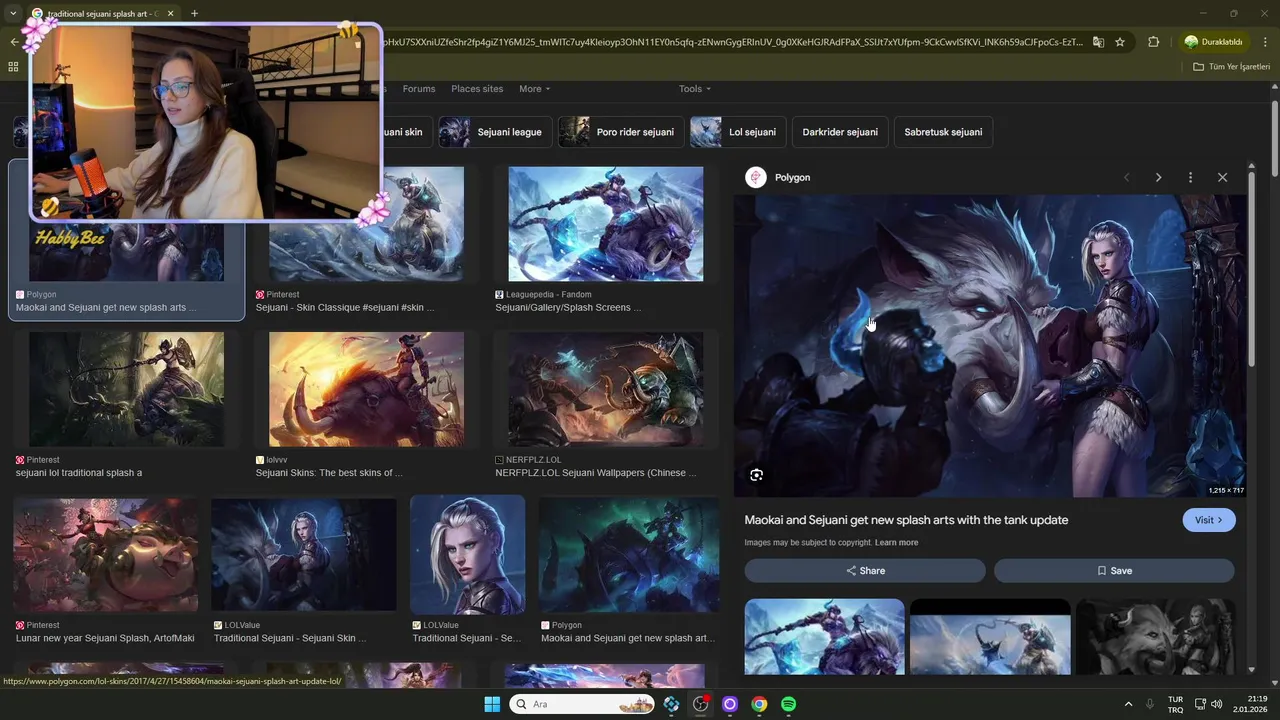The image size is (1280, 720).
Task: Open Google Chrome from the taskbar
Action: pos(759,704)
